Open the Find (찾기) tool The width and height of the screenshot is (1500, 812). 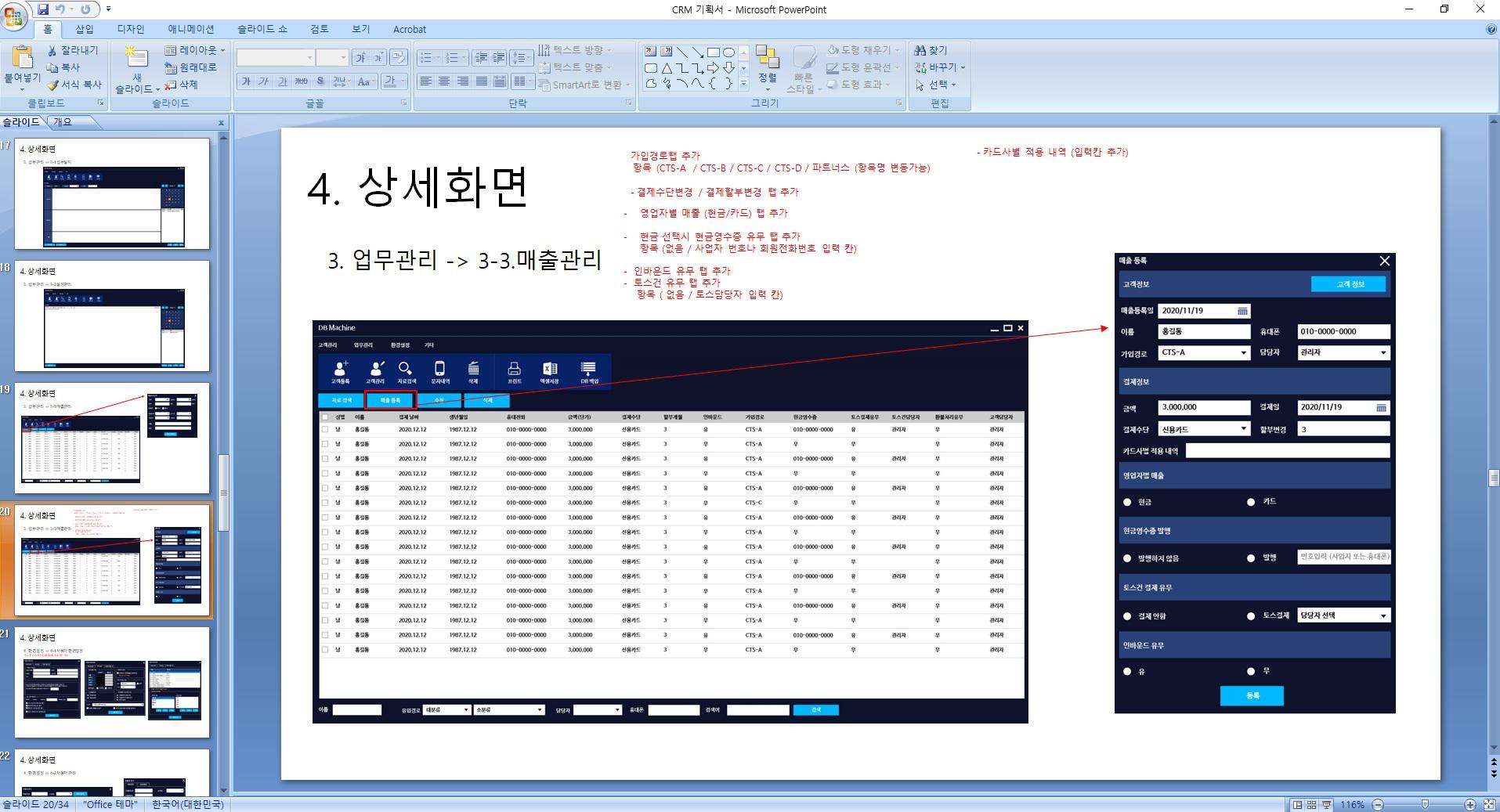click(931, 50)
